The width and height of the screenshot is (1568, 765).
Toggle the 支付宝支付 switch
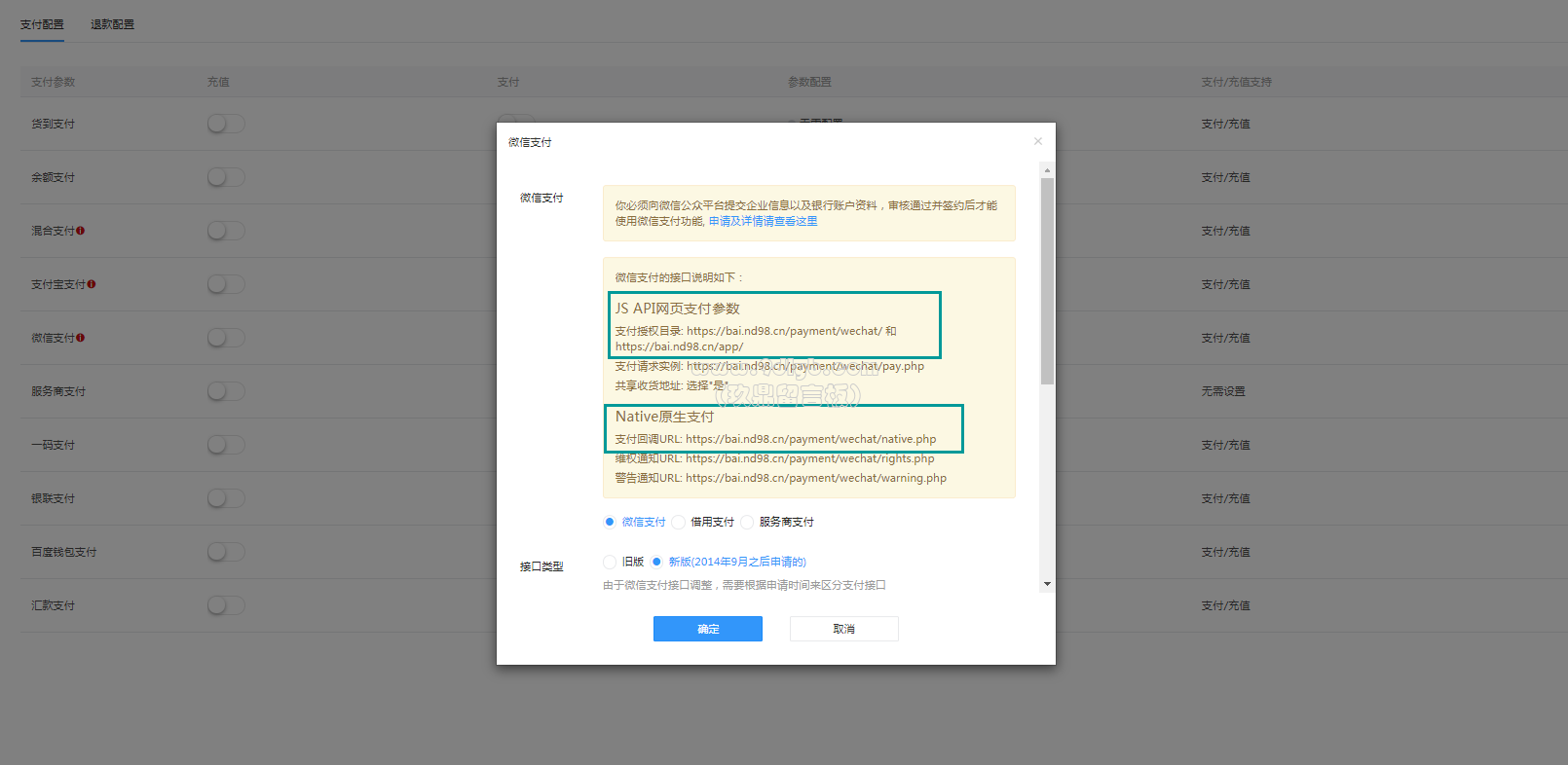pyautogui.click(x=226, y=284)
